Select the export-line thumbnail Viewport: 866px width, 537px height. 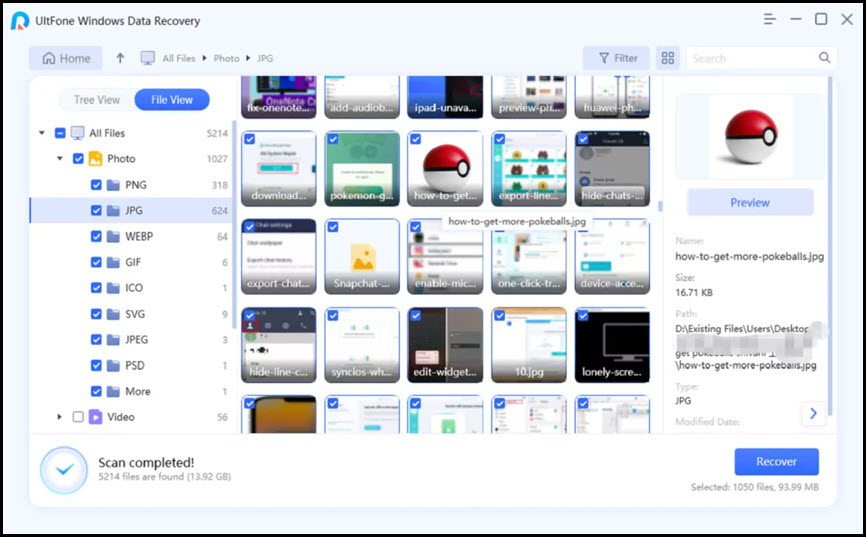point(529,169)
